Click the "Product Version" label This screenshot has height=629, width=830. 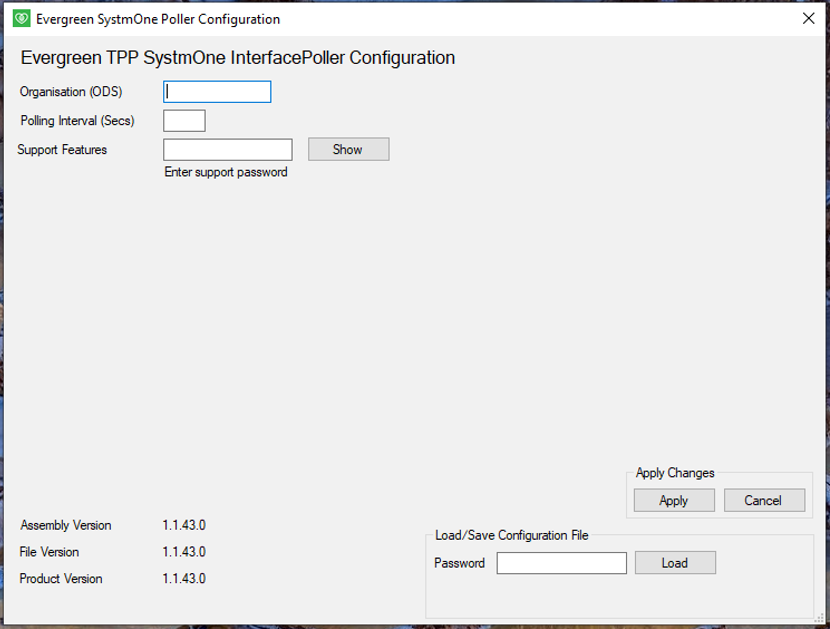(61, 579)
